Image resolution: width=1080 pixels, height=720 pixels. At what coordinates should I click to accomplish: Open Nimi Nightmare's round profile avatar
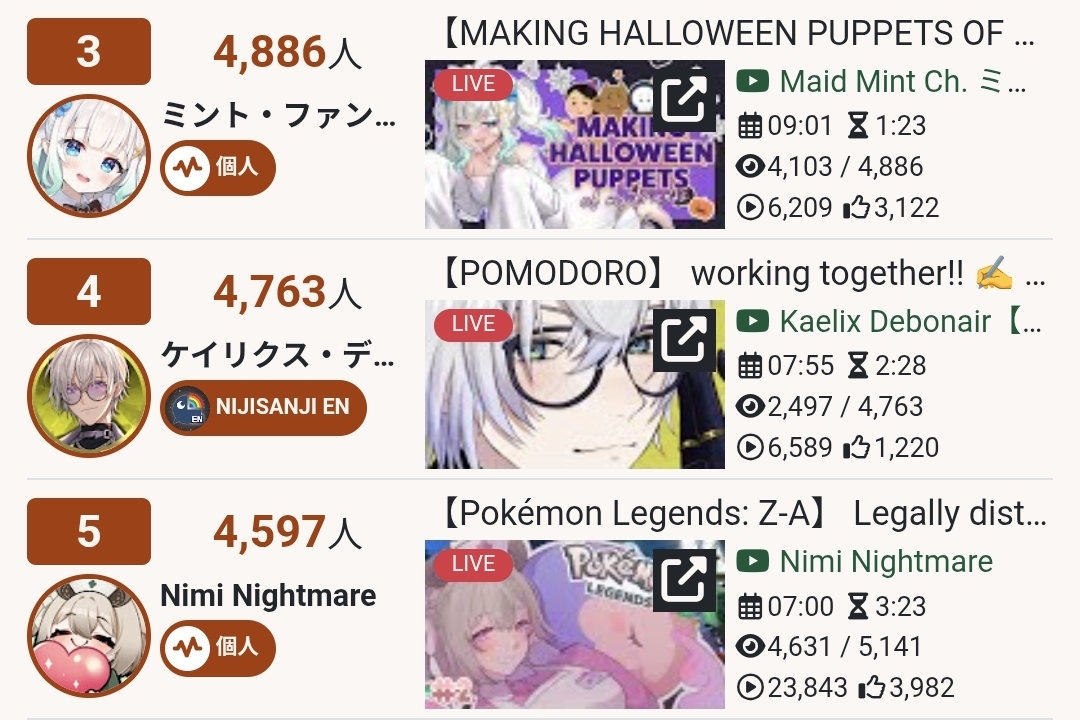tap(89, 635)
